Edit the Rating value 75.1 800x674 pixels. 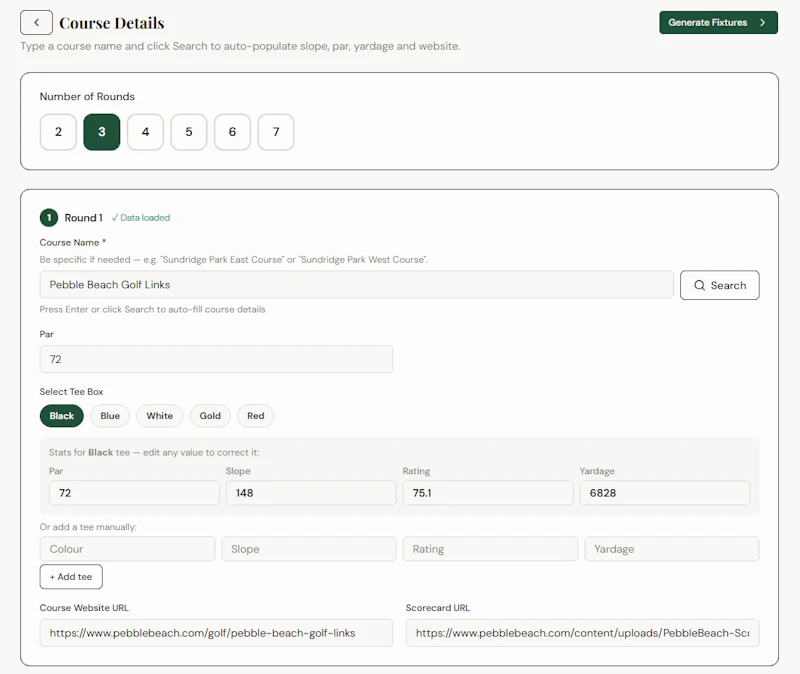[488, 493]
